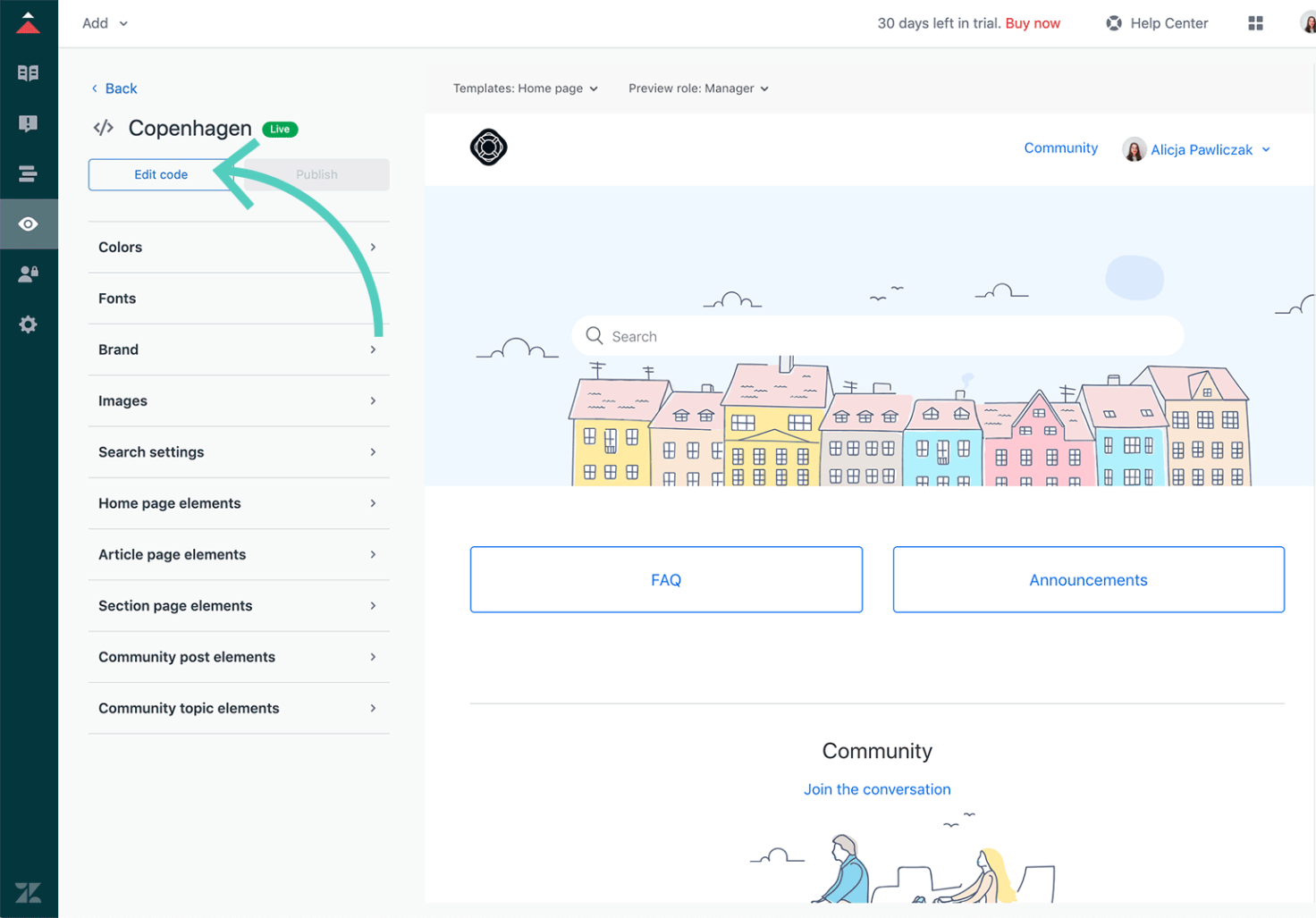Click Alicja Pawlicak's avatar in the preview header
This screenshot has width=1316, height=918.
point(1135,149)
